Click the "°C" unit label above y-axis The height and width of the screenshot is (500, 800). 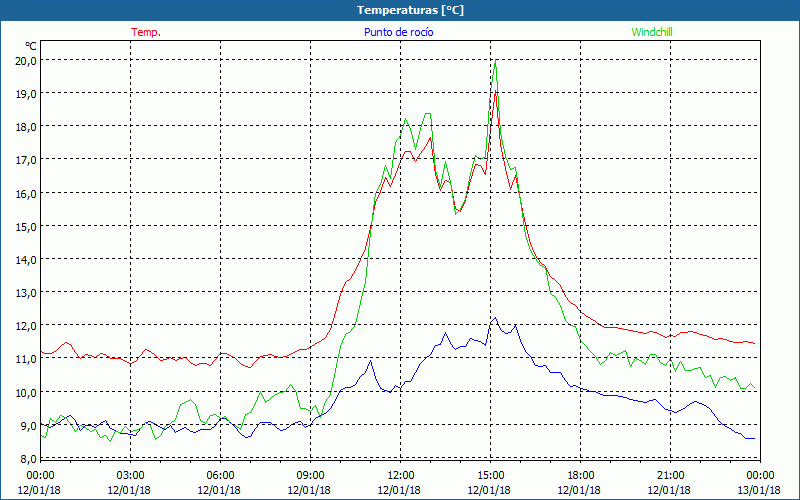31,46
